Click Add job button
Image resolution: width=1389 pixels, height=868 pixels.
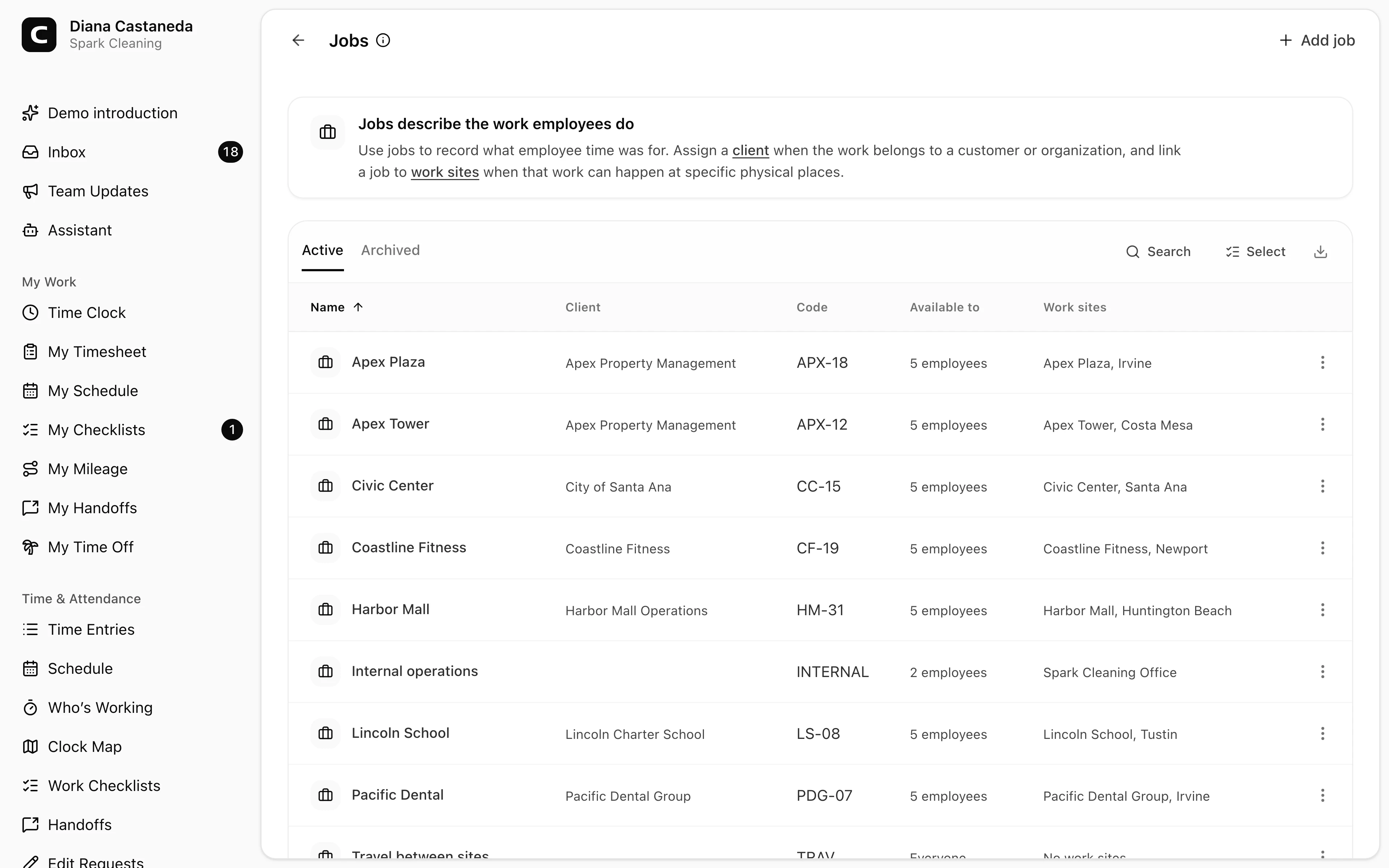pyautogui.click(x=1317, y=40)
